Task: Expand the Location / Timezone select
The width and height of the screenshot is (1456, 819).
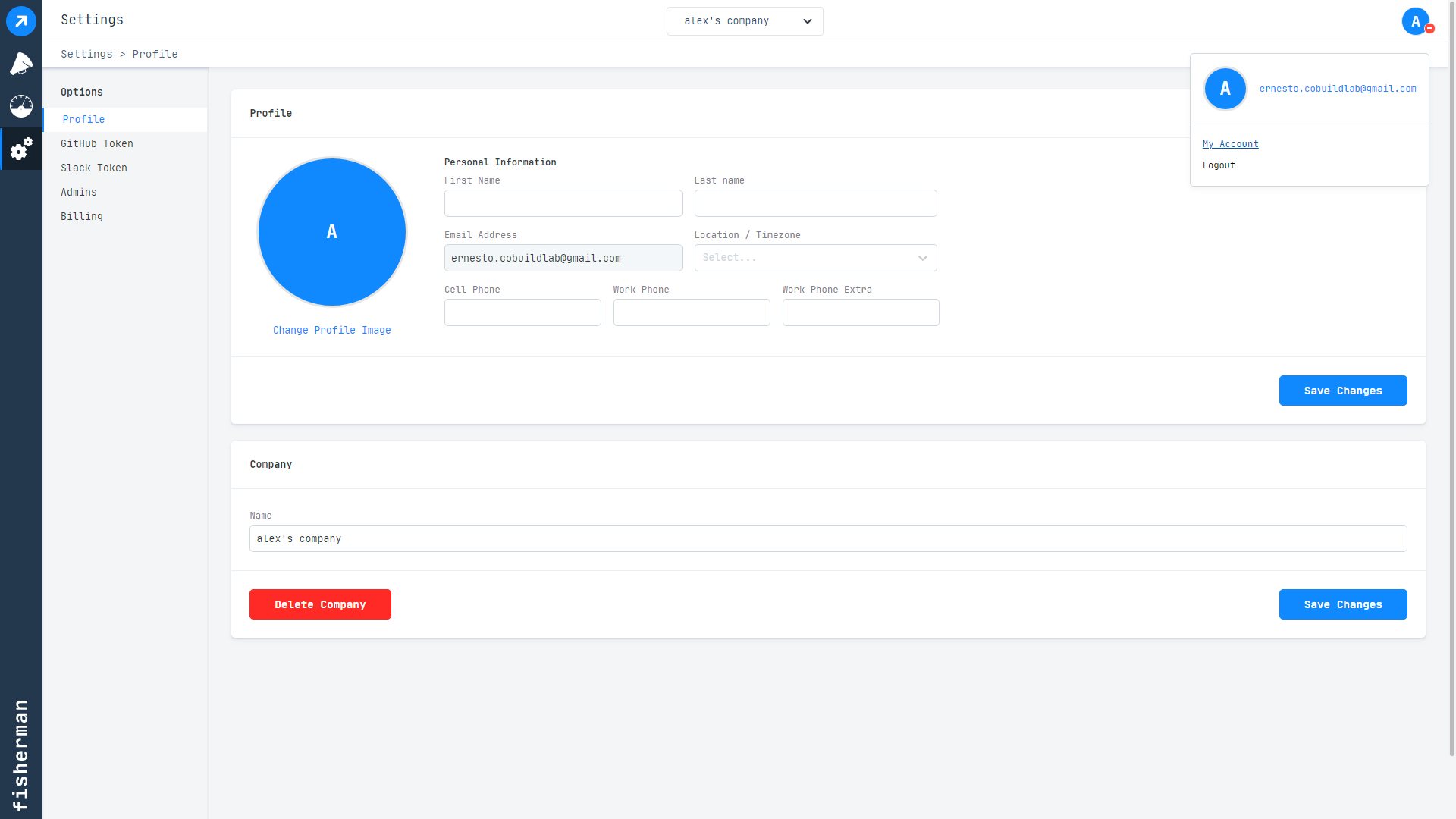Action: (815, 258)
